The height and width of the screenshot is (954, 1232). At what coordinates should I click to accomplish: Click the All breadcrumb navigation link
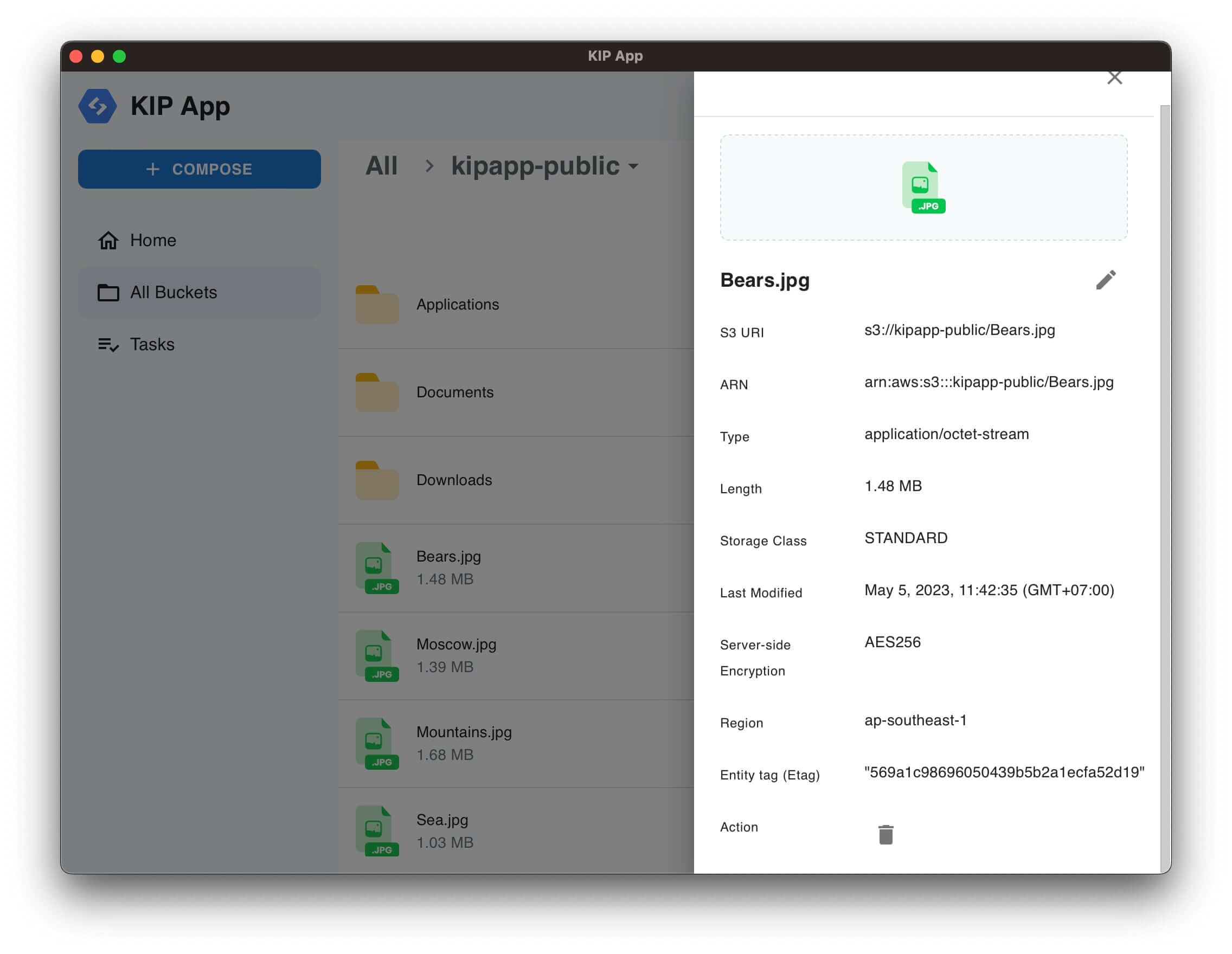pyautogui.click(x=381, y=166)
